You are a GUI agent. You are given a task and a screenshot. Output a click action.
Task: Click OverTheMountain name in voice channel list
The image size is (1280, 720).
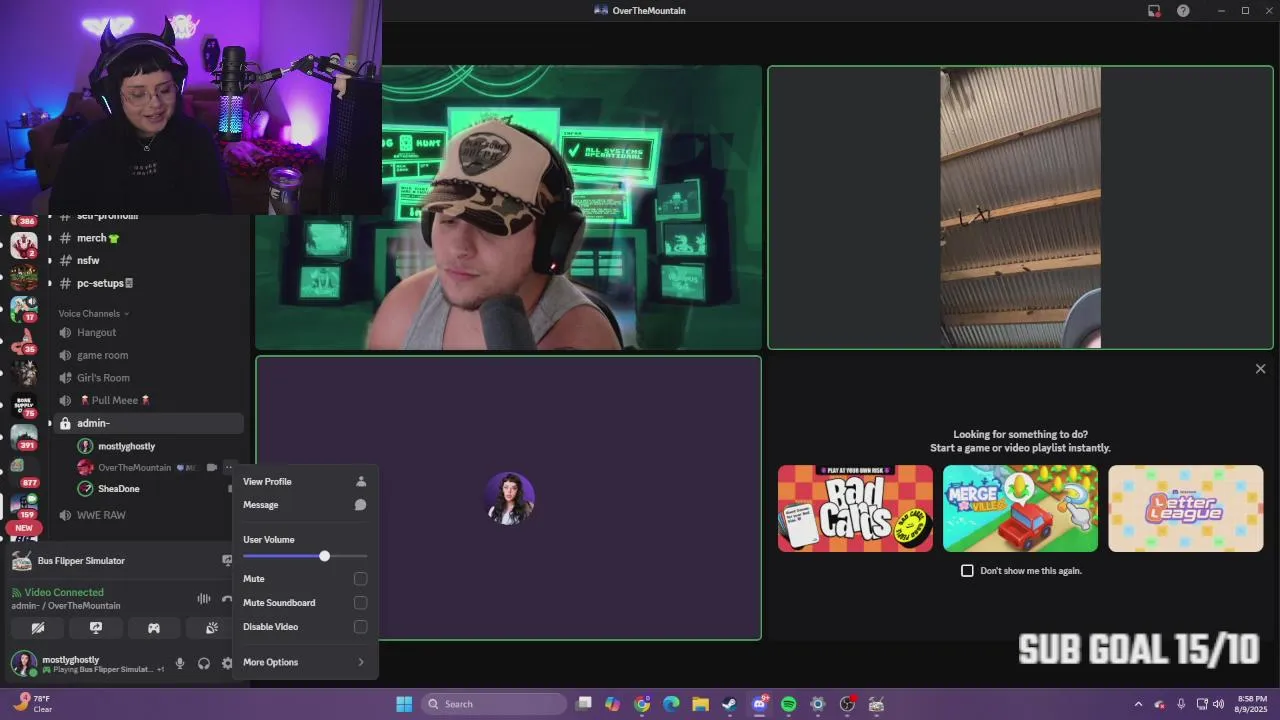point(134,467)
